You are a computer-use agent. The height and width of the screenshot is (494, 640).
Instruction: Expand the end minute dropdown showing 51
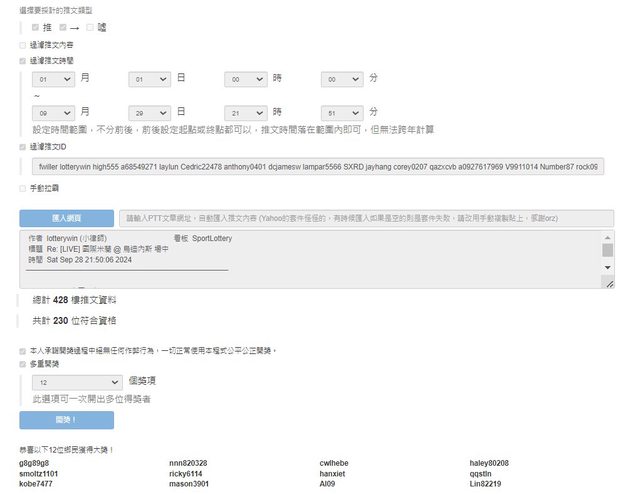[x=341, y=113]
